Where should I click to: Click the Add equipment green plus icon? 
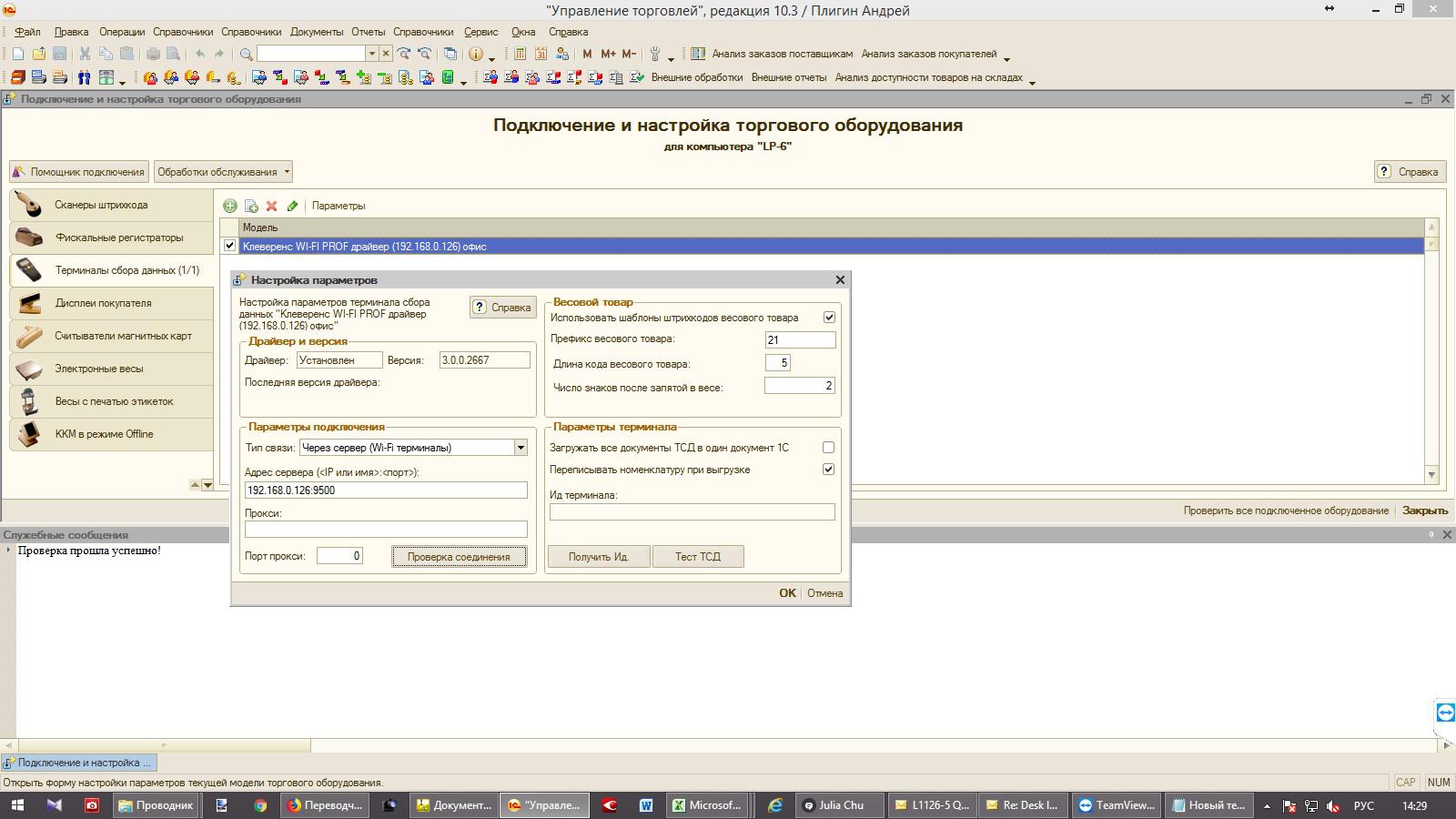[230, 206]
